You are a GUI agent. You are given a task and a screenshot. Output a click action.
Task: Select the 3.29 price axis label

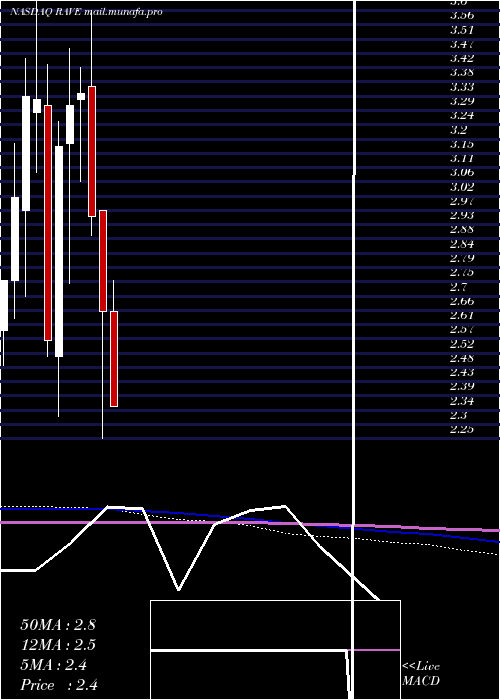click(462, 101)
